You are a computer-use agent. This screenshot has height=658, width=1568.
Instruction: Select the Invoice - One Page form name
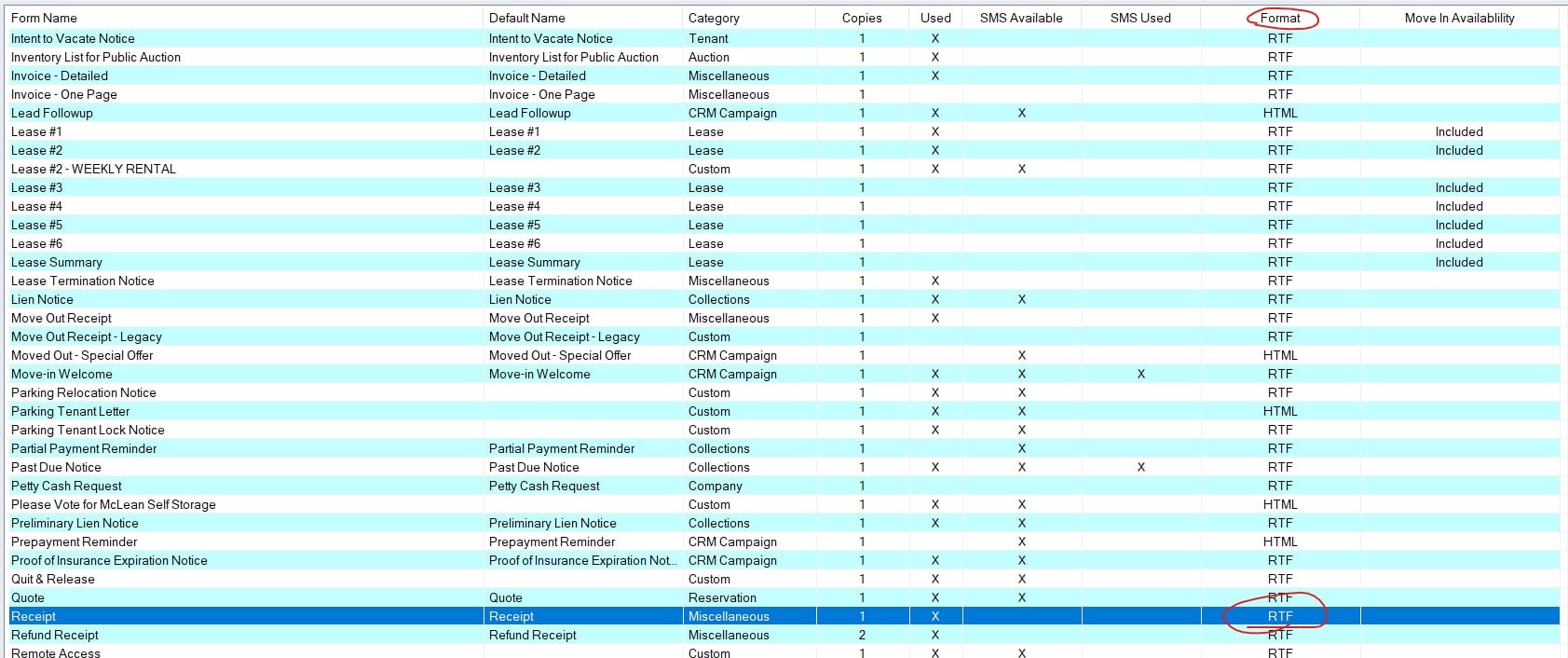click(x=64, y=94)
